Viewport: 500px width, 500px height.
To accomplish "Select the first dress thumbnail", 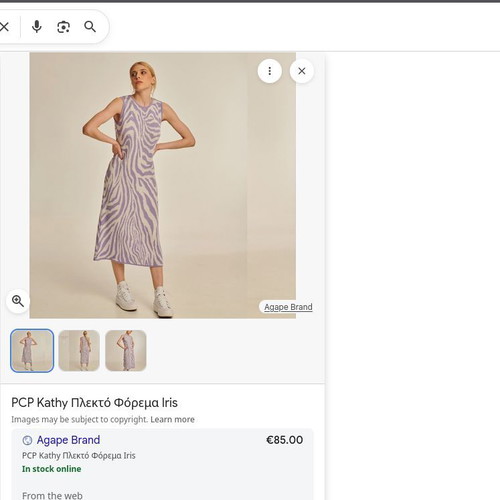I will click(x=32, y=351).
